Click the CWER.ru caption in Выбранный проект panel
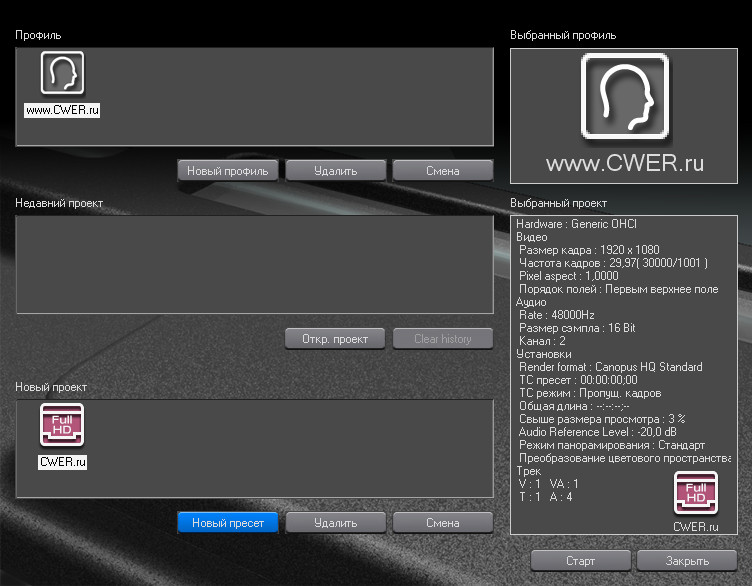Viewport: 752px width, 586px height. pos(697,525)
